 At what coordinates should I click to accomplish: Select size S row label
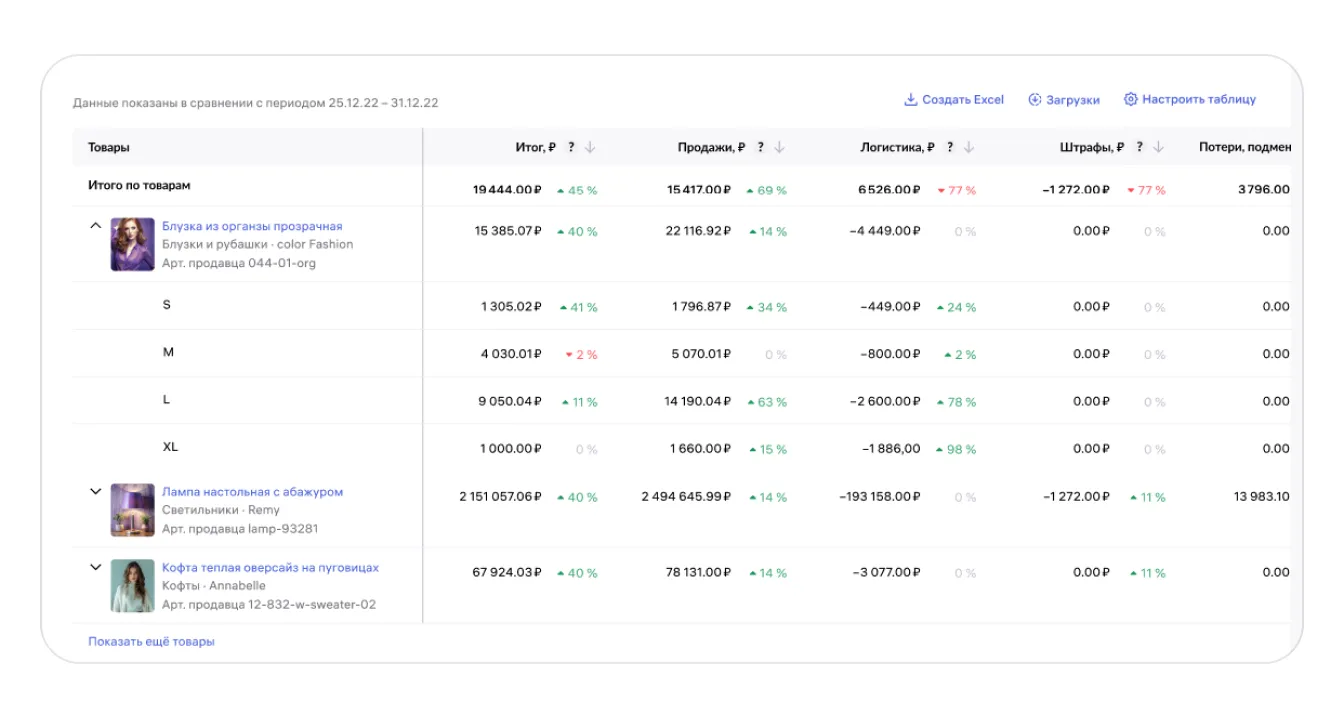pos(166,304)
